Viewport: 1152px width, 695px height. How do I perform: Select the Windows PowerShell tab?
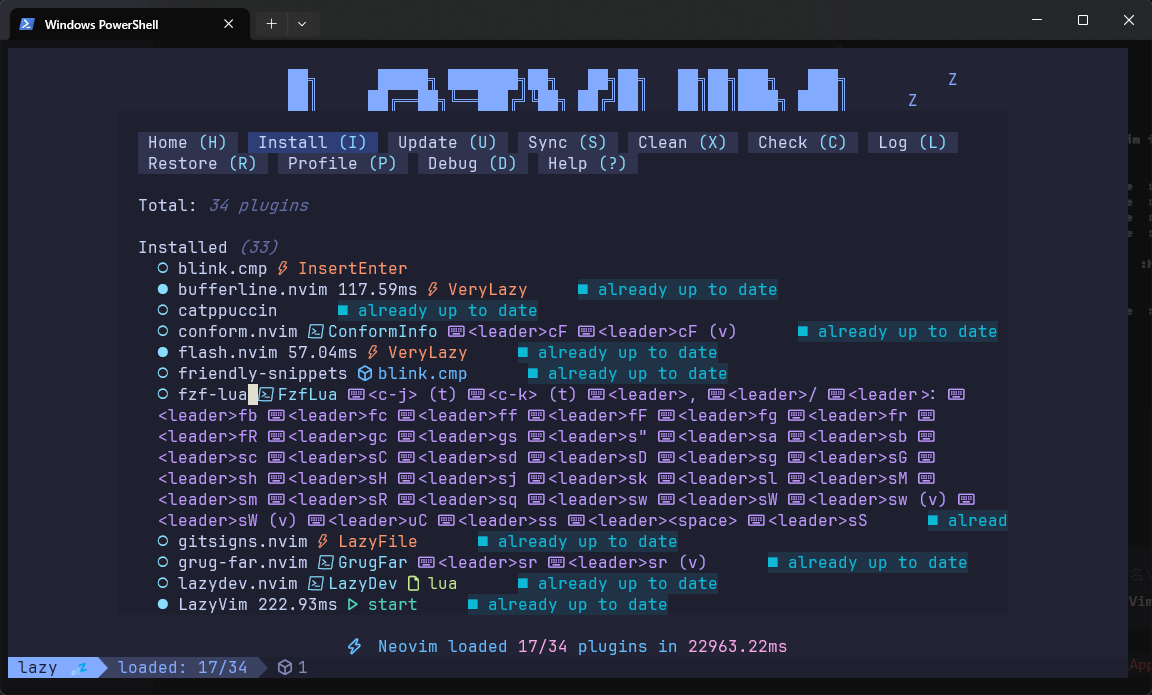coord(129,24)
